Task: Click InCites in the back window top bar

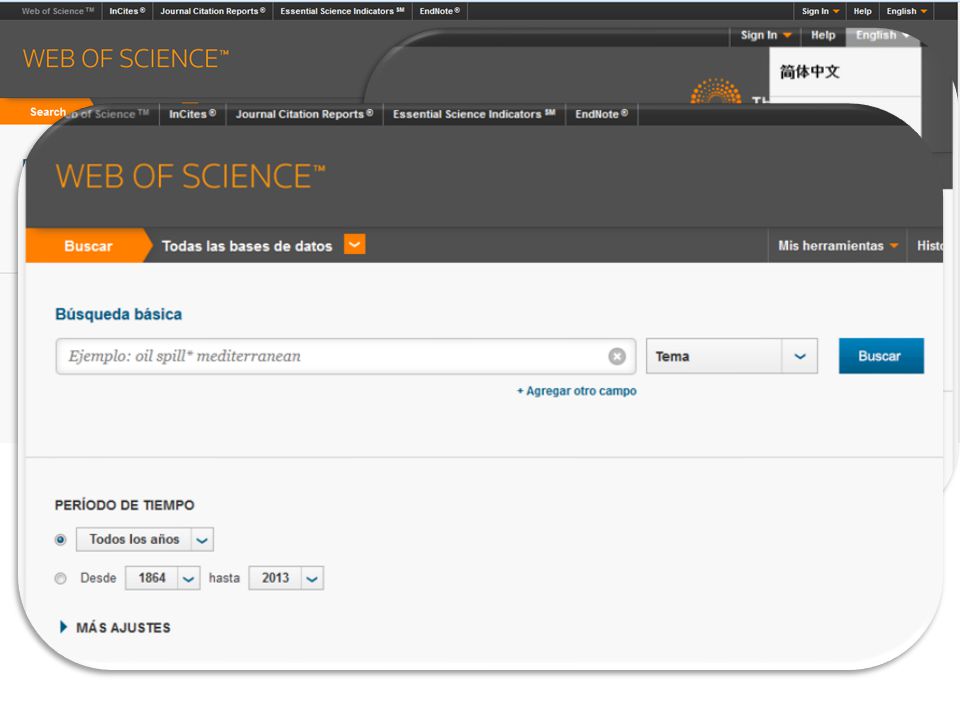Action: click(x=127, y=11)
